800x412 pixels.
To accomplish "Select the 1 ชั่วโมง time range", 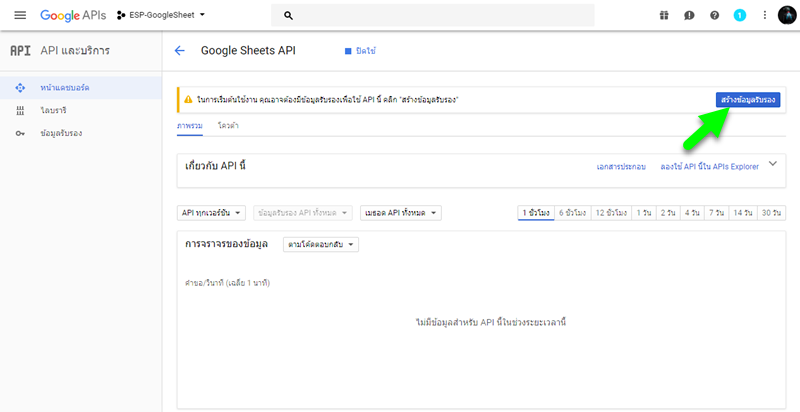I will 536,213.
